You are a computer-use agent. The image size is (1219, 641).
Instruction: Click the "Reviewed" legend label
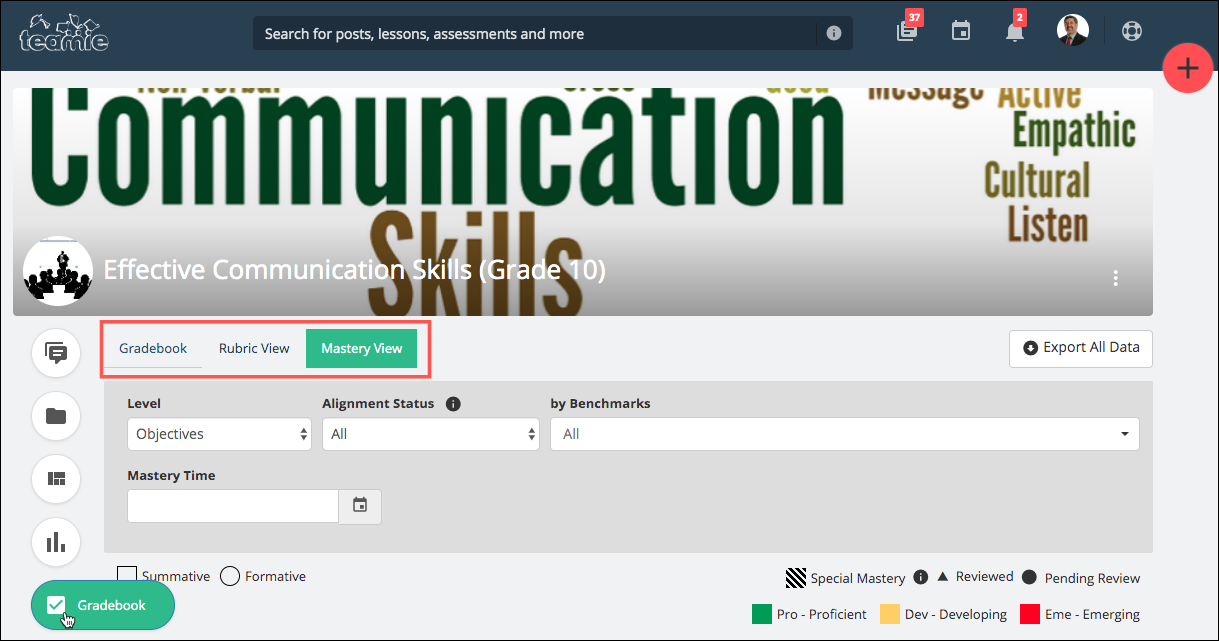pos(985,577)
